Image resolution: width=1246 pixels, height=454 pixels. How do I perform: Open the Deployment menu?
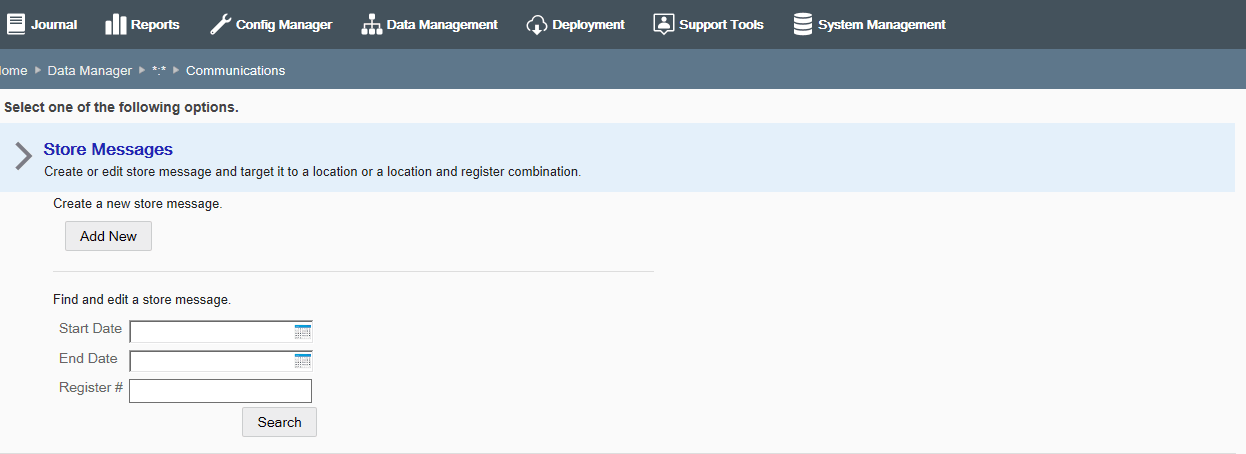[x=575, y=24]
